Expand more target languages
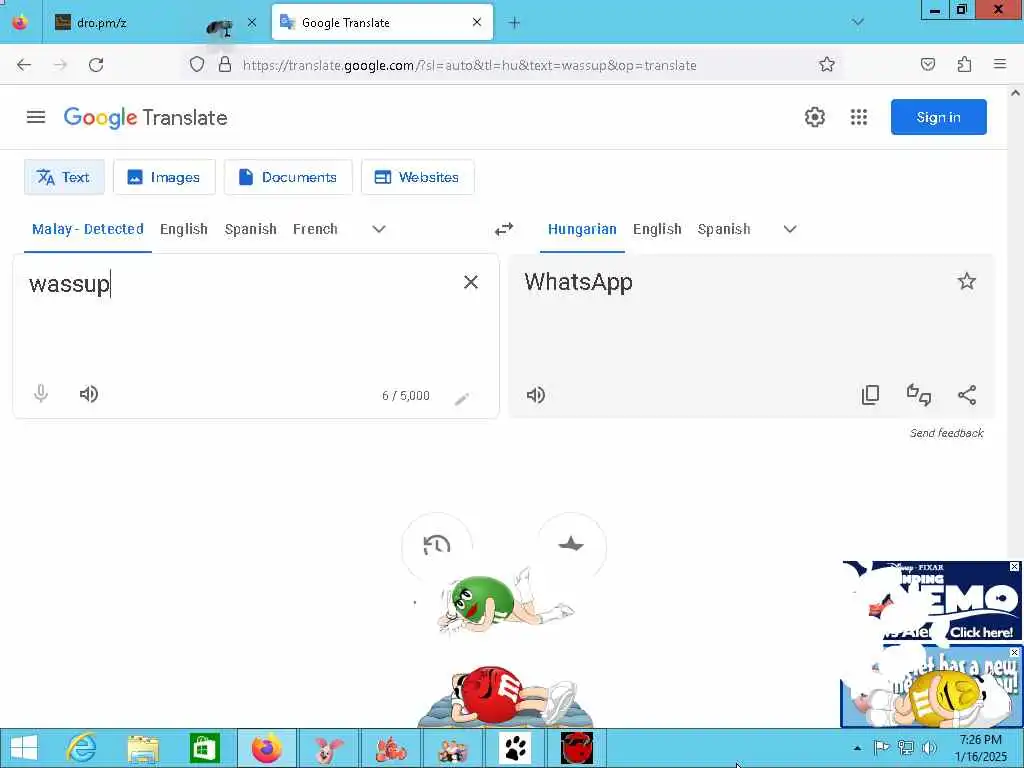The height and width of the screenshot is (768, 1024). 790,229
